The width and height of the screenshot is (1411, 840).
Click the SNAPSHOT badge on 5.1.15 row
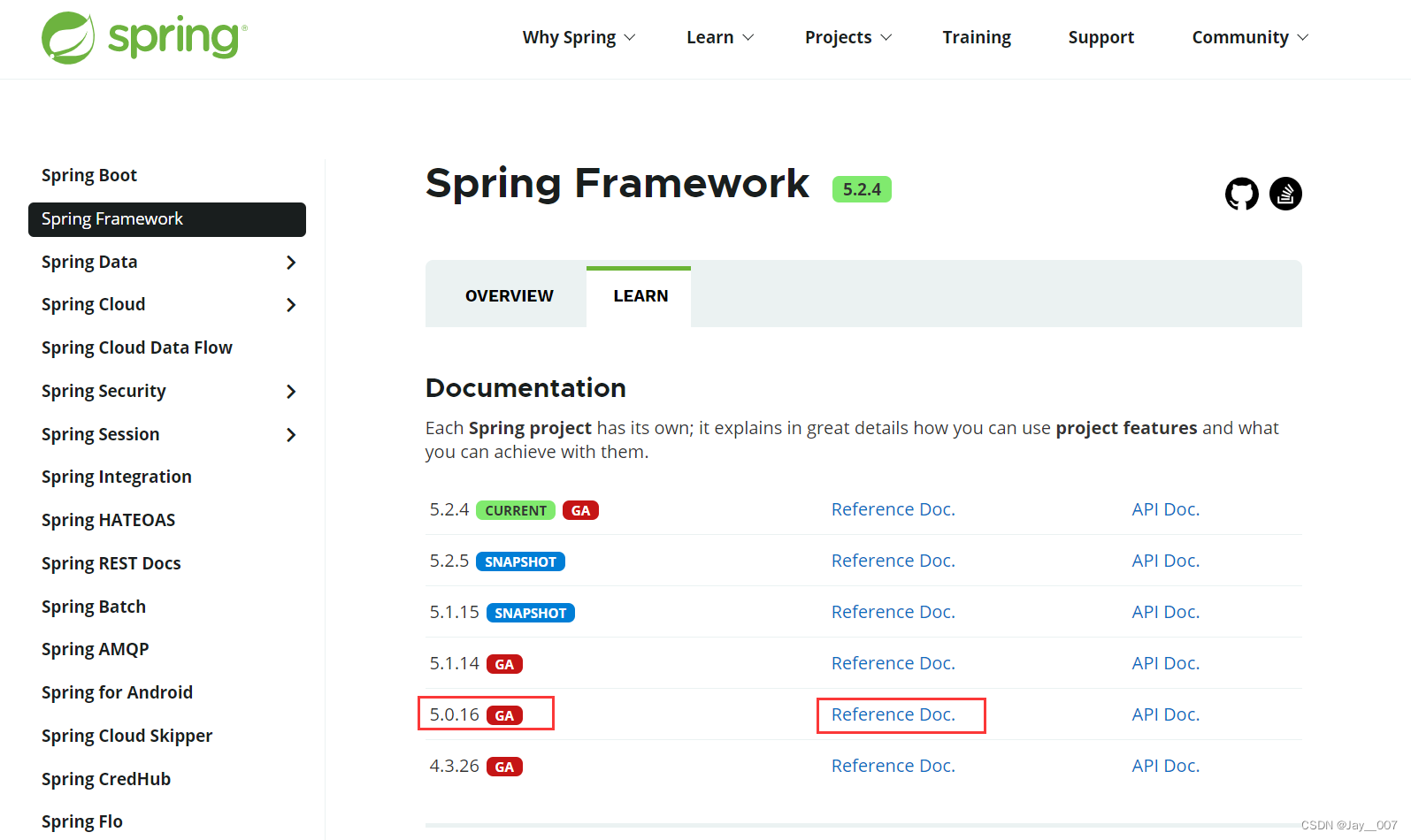coord(531,613)
